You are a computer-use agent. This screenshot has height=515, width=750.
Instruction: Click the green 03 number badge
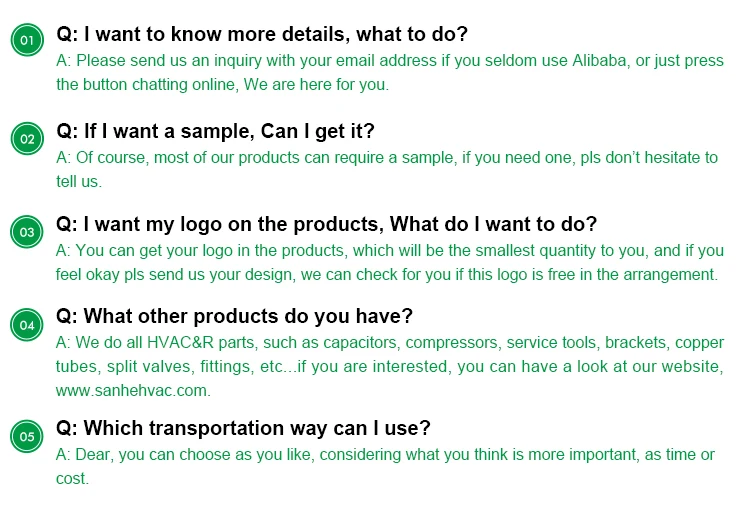click(x=27, y=232)
